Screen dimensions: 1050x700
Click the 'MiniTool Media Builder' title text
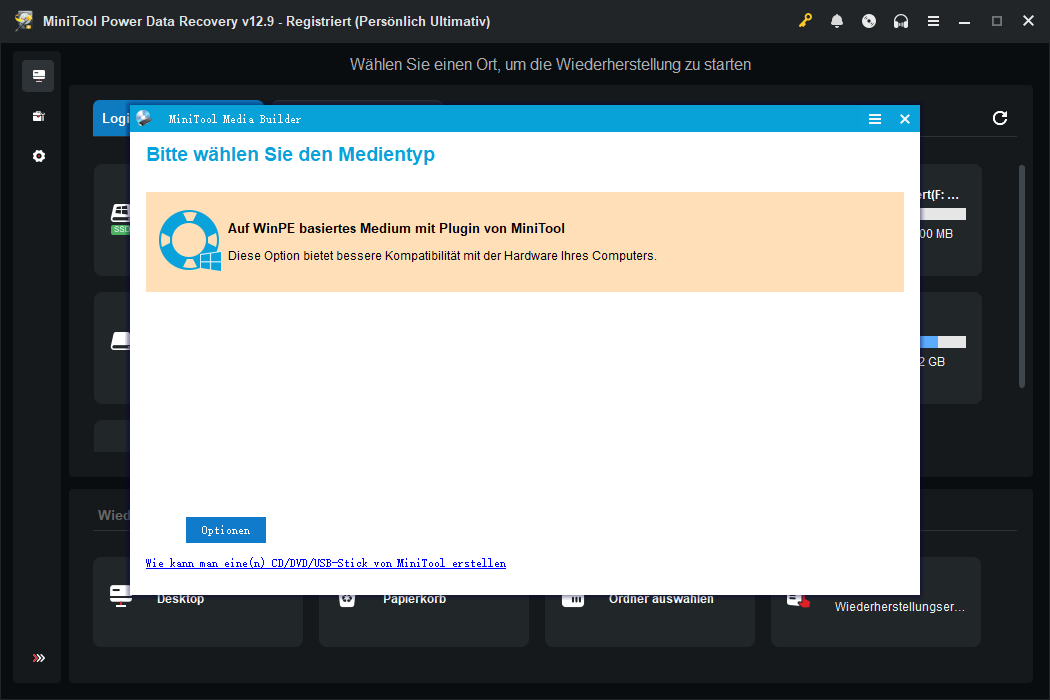[x=234, y=119]
